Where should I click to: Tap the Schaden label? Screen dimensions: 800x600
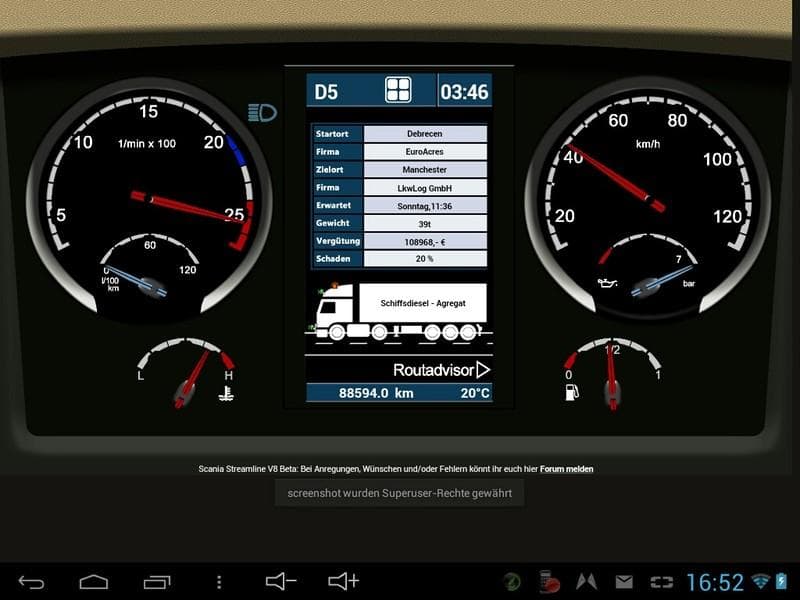pyautogui.click(x=333, y=259)
